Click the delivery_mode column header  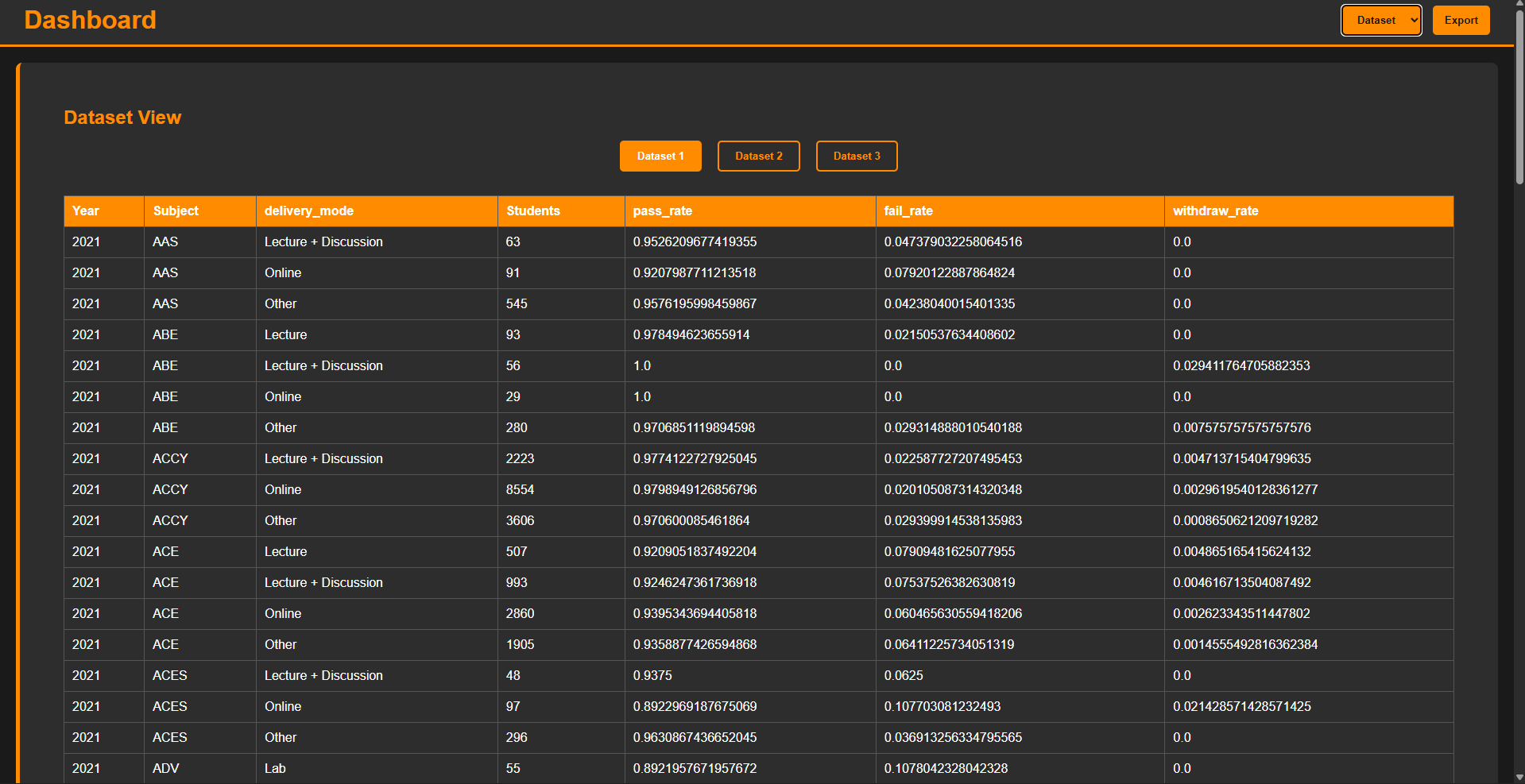click(x=377, y=211)
